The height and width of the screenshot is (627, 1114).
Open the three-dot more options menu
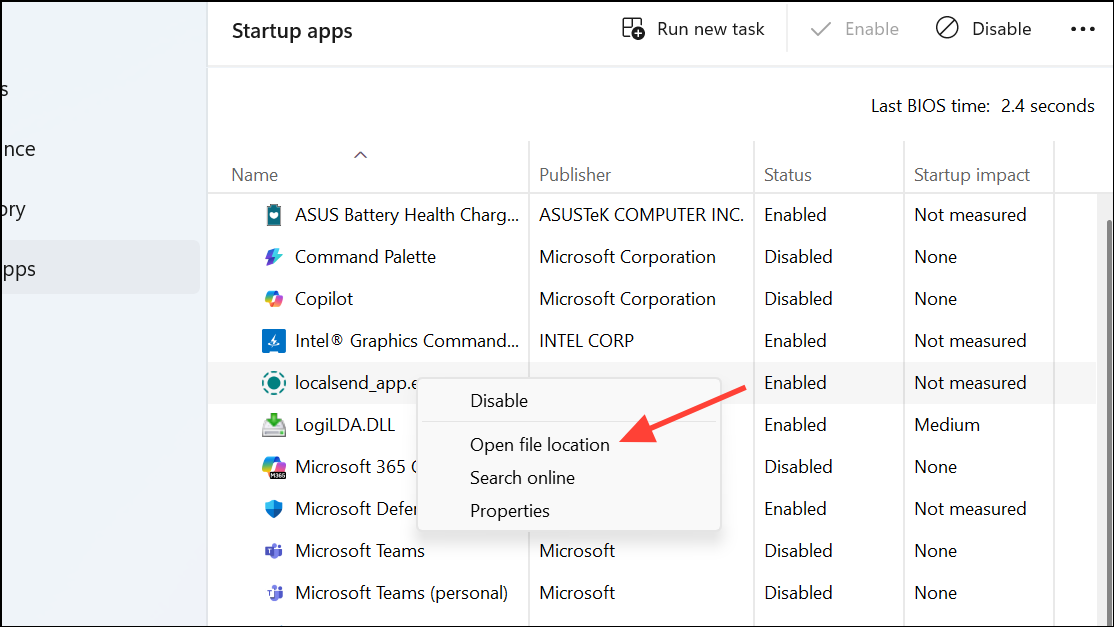tap(1083, 28)
